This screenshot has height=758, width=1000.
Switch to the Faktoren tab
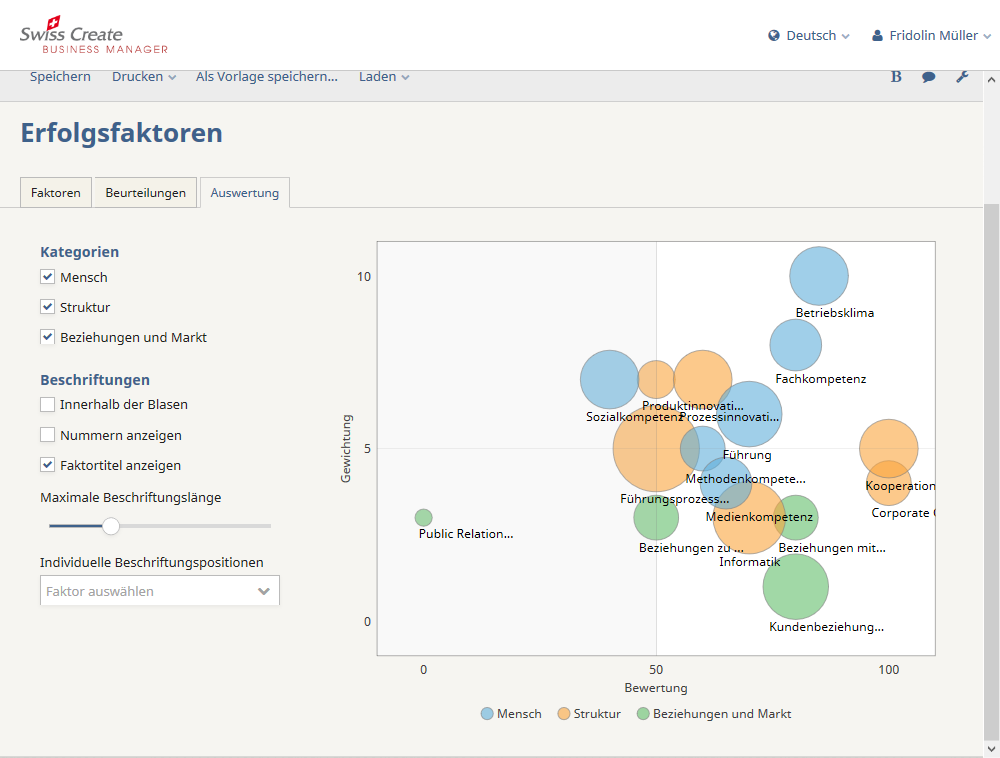pyautogui.click(x=56, y=193)
